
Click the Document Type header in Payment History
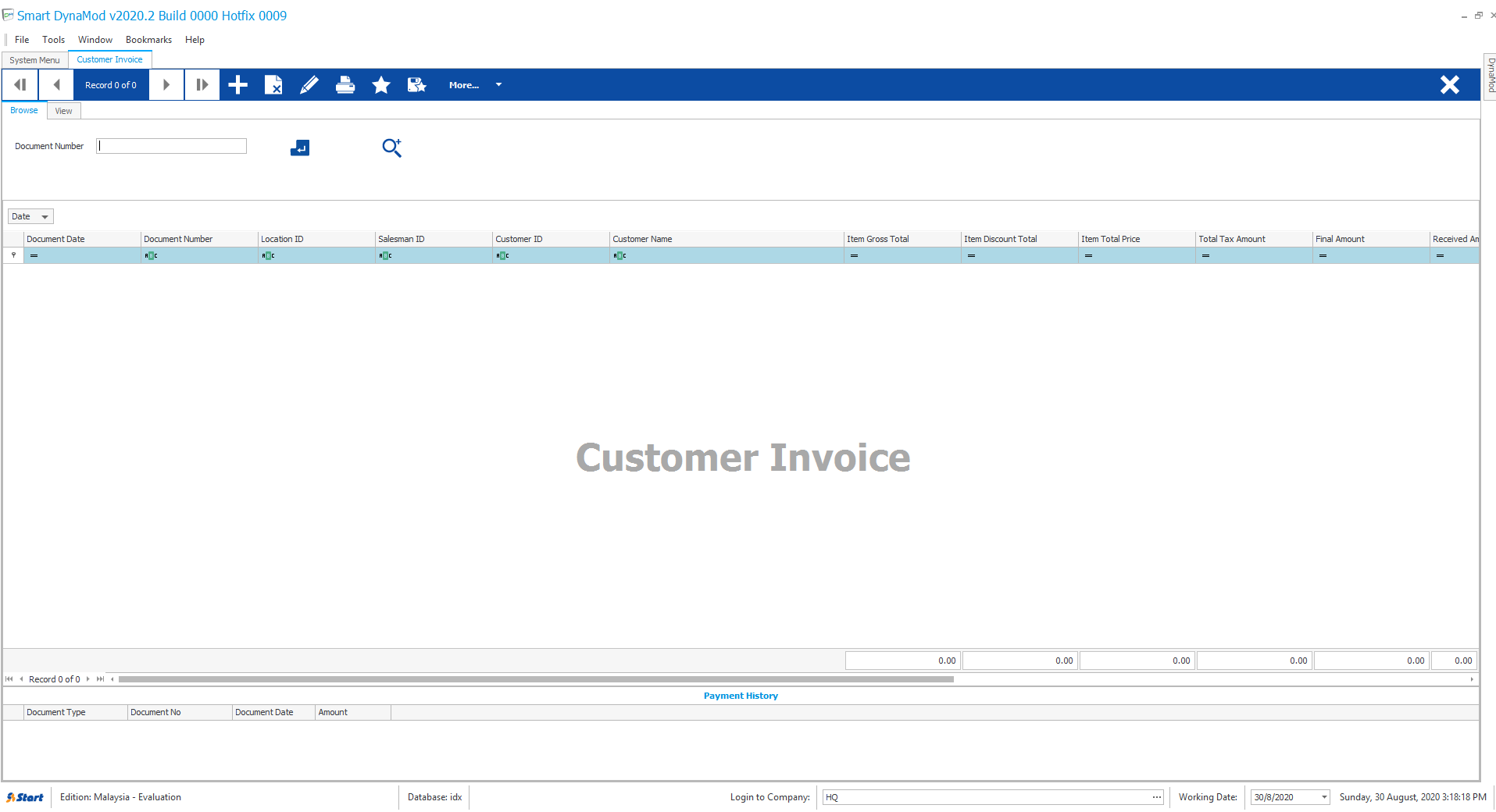point(75,712)
